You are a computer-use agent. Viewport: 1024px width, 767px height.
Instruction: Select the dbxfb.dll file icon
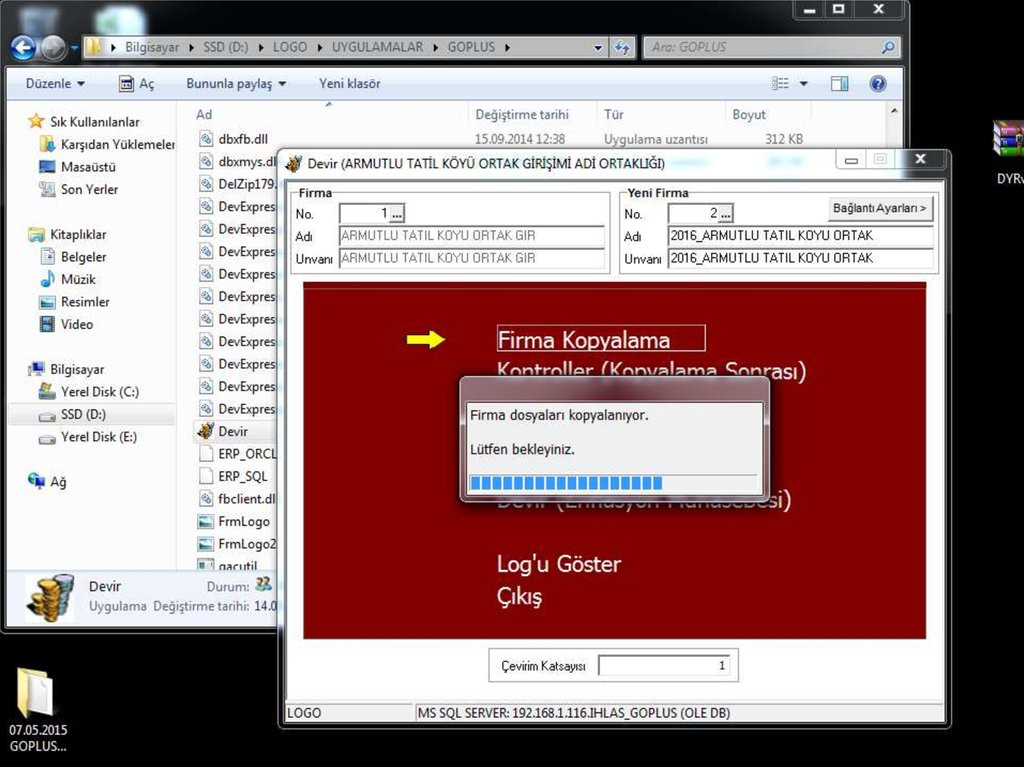point(206,139)
